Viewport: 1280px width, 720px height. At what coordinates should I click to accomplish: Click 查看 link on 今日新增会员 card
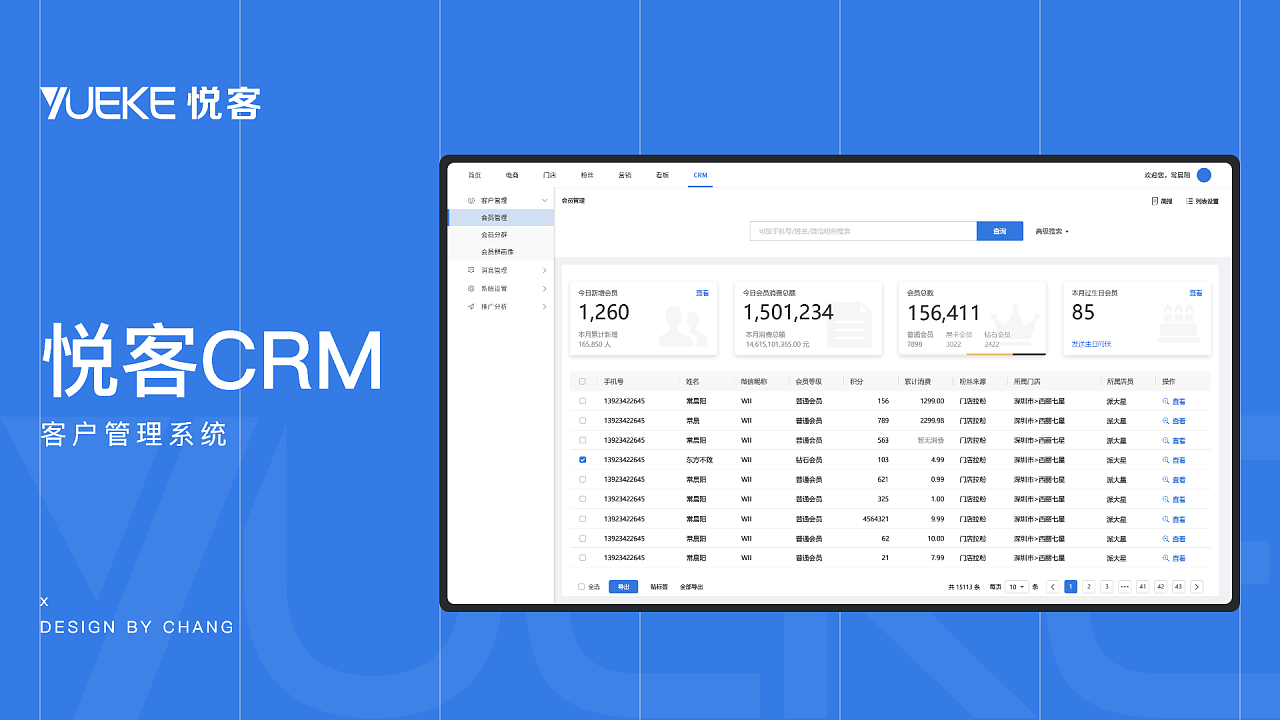coord(703,293)
